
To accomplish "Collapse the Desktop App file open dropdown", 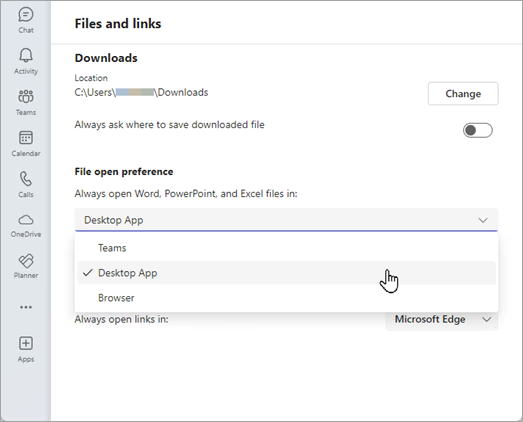I will point(286,220).
